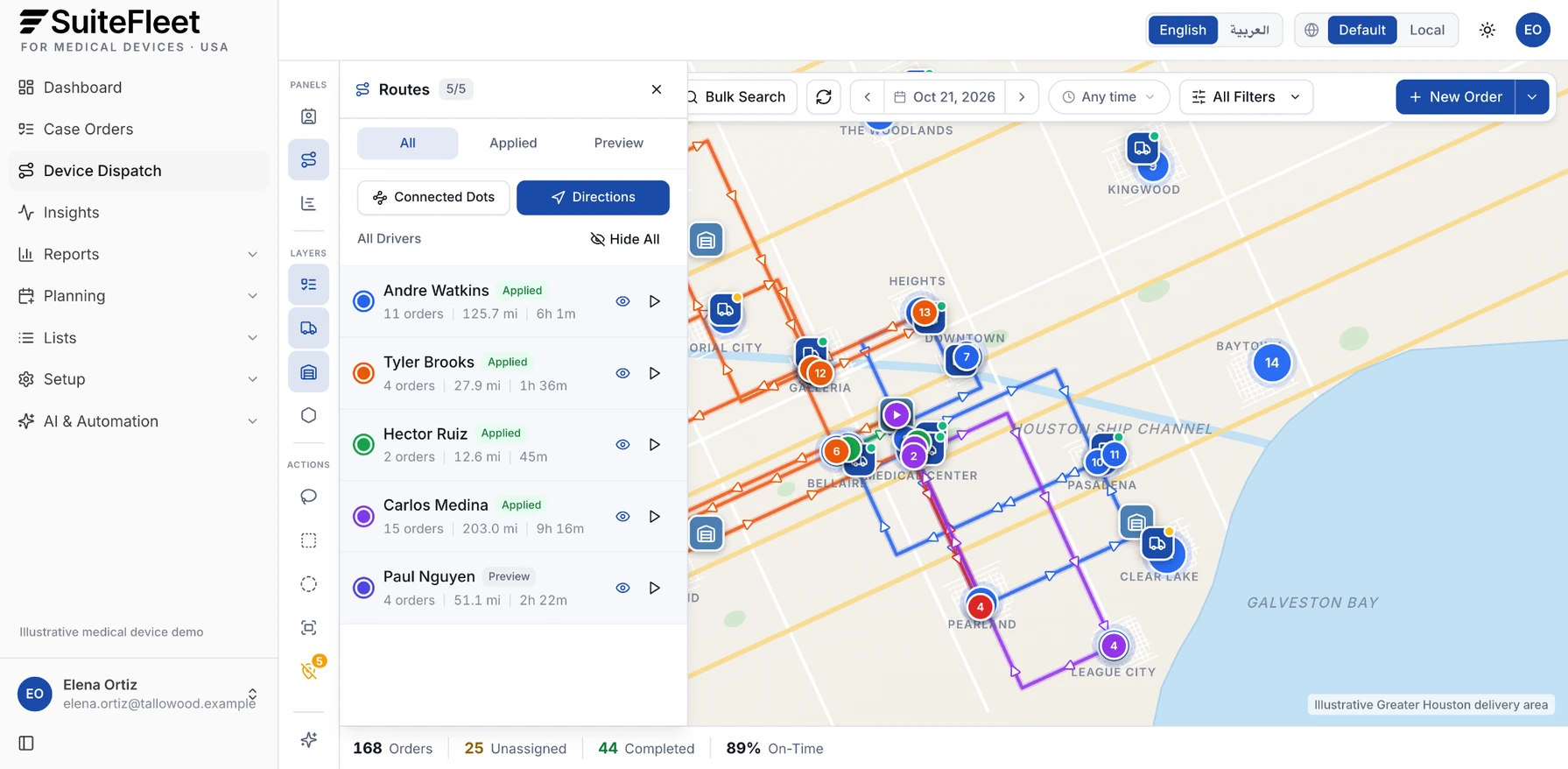Expand the Setup menu in sidebar
The width and height of the screenshot is (1568, 769).
pos(139,379)
